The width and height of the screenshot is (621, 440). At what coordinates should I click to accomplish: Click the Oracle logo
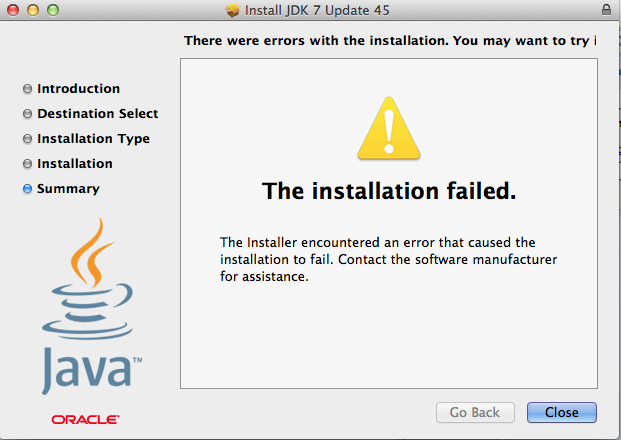[x=85, y=419]
